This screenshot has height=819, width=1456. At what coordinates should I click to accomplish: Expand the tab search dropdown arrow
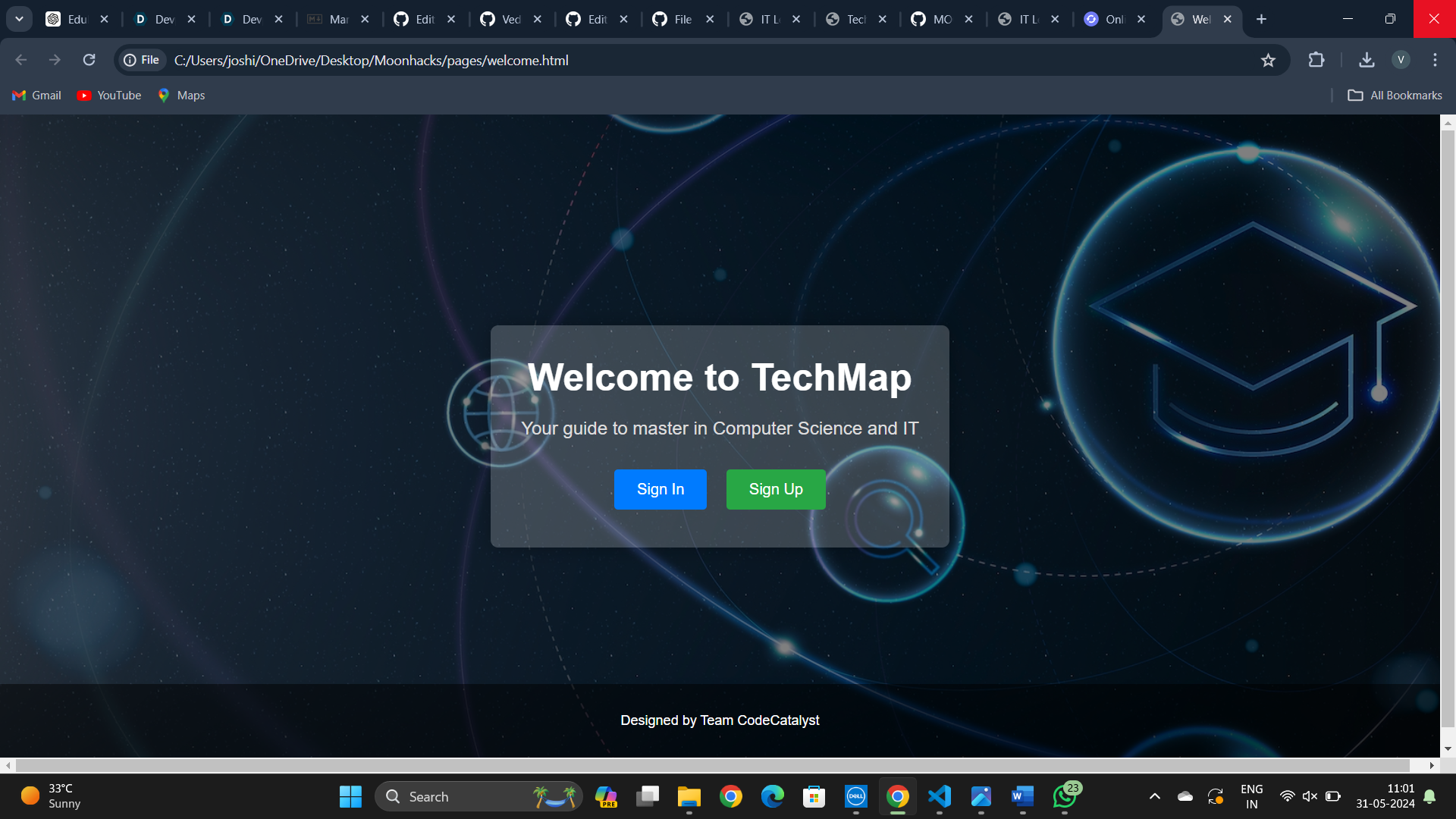pyautogui.click(x=19, y=19)
